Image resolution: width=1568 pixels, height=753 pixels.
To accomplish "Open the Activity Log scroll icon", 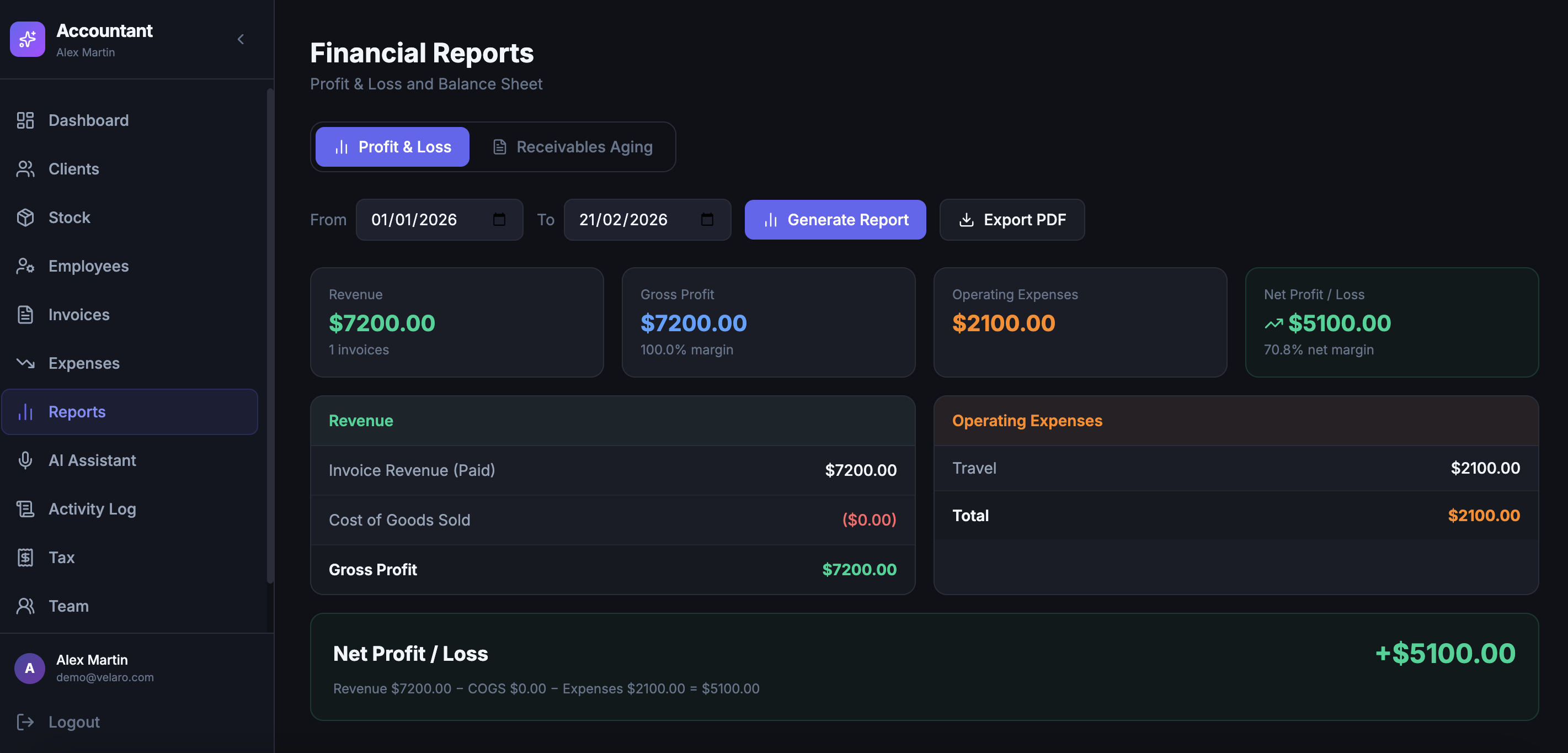I will tap(25, 508).
